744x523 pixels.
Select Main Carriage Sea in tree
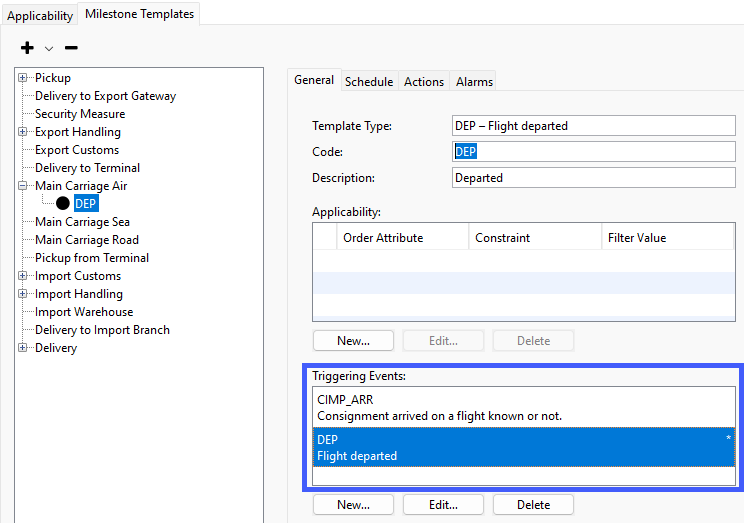coord(82,222)
